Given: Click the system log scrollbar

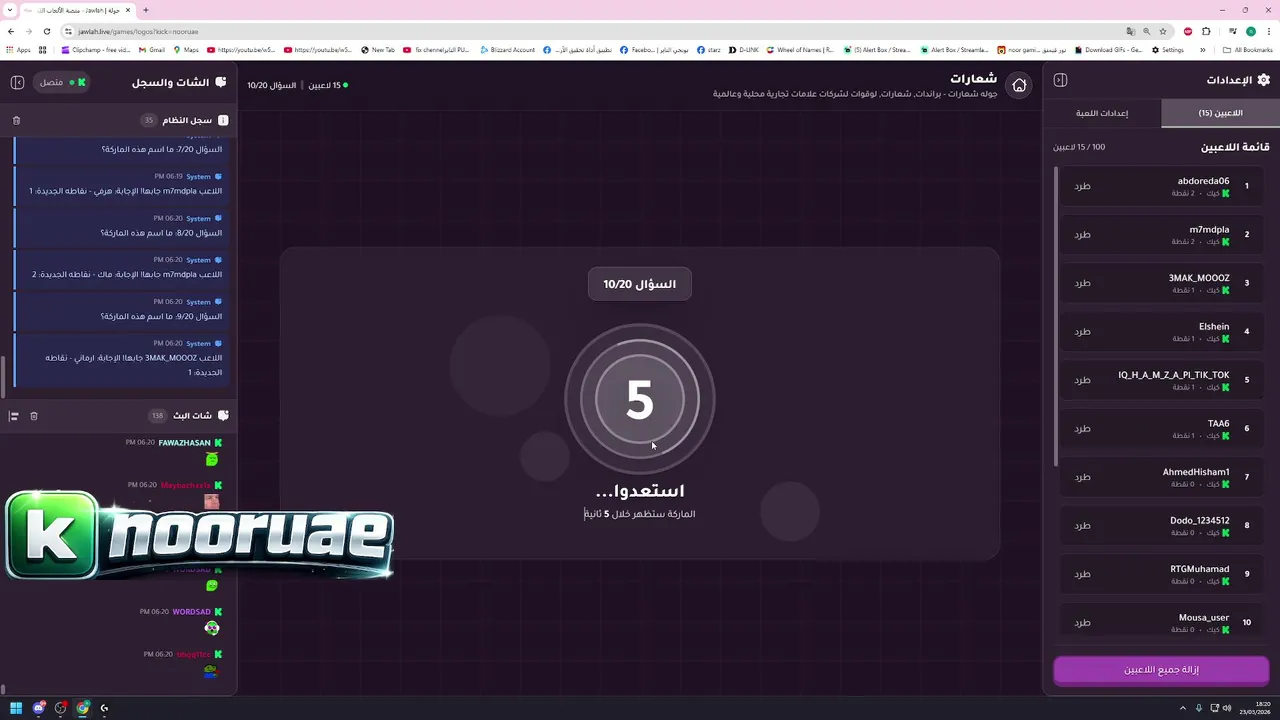Looking at the screenshot, I should (x=2, y=377).
